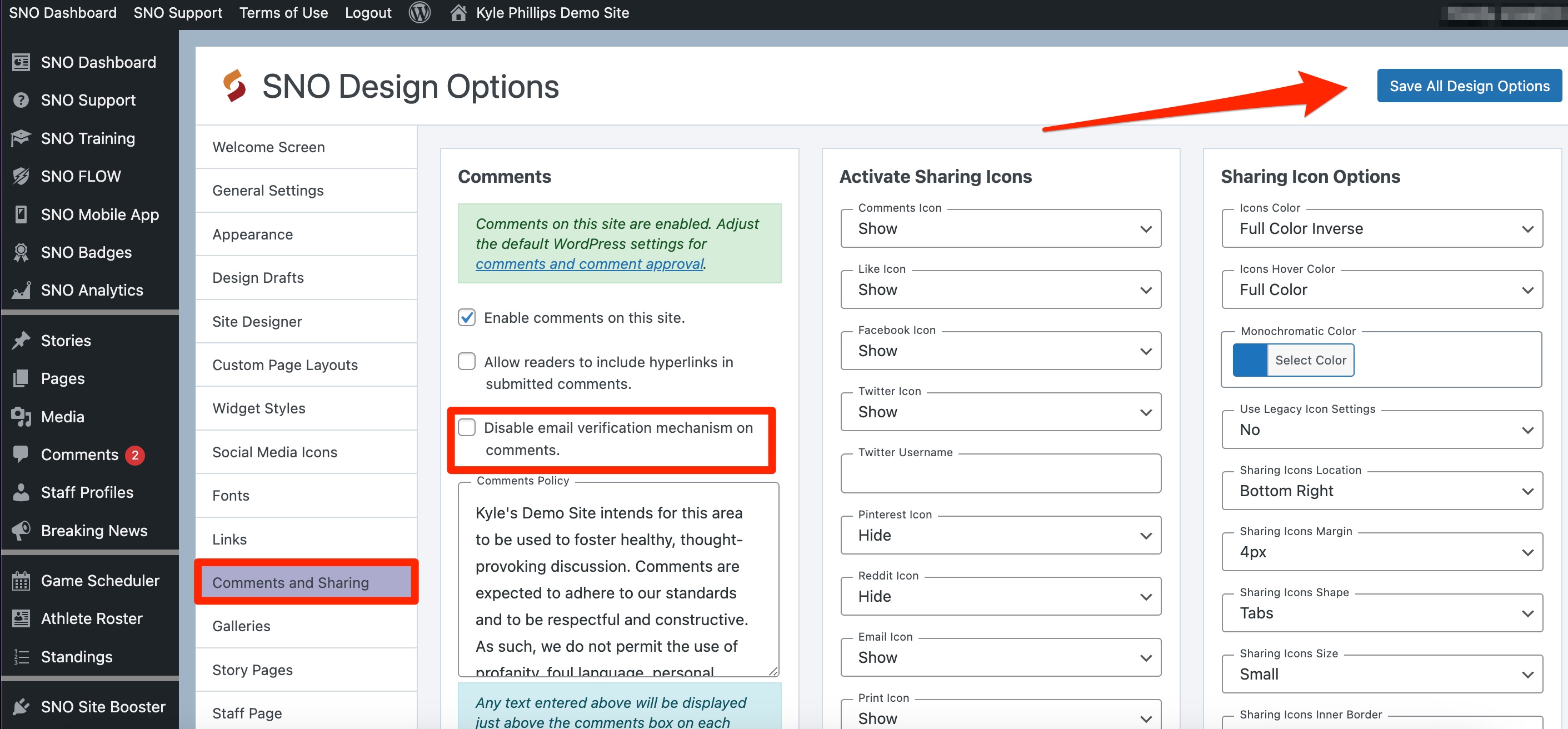This screenshot has width=1568, height=729.
Task: Click the Pages sidebar icon
Action: 21,378
